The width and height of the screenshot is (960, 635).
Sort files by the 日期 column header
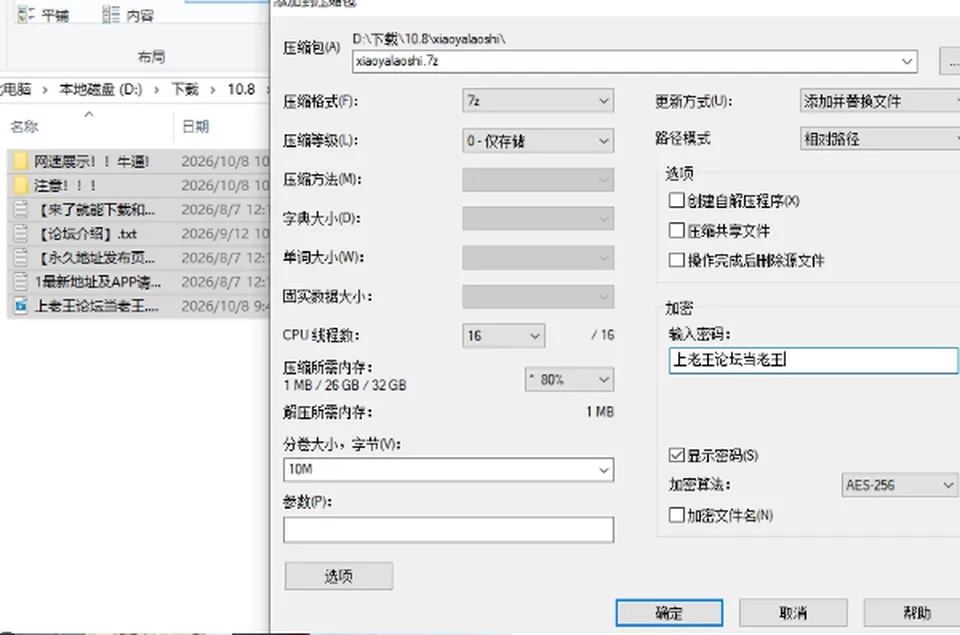click(x=196, y=126)
